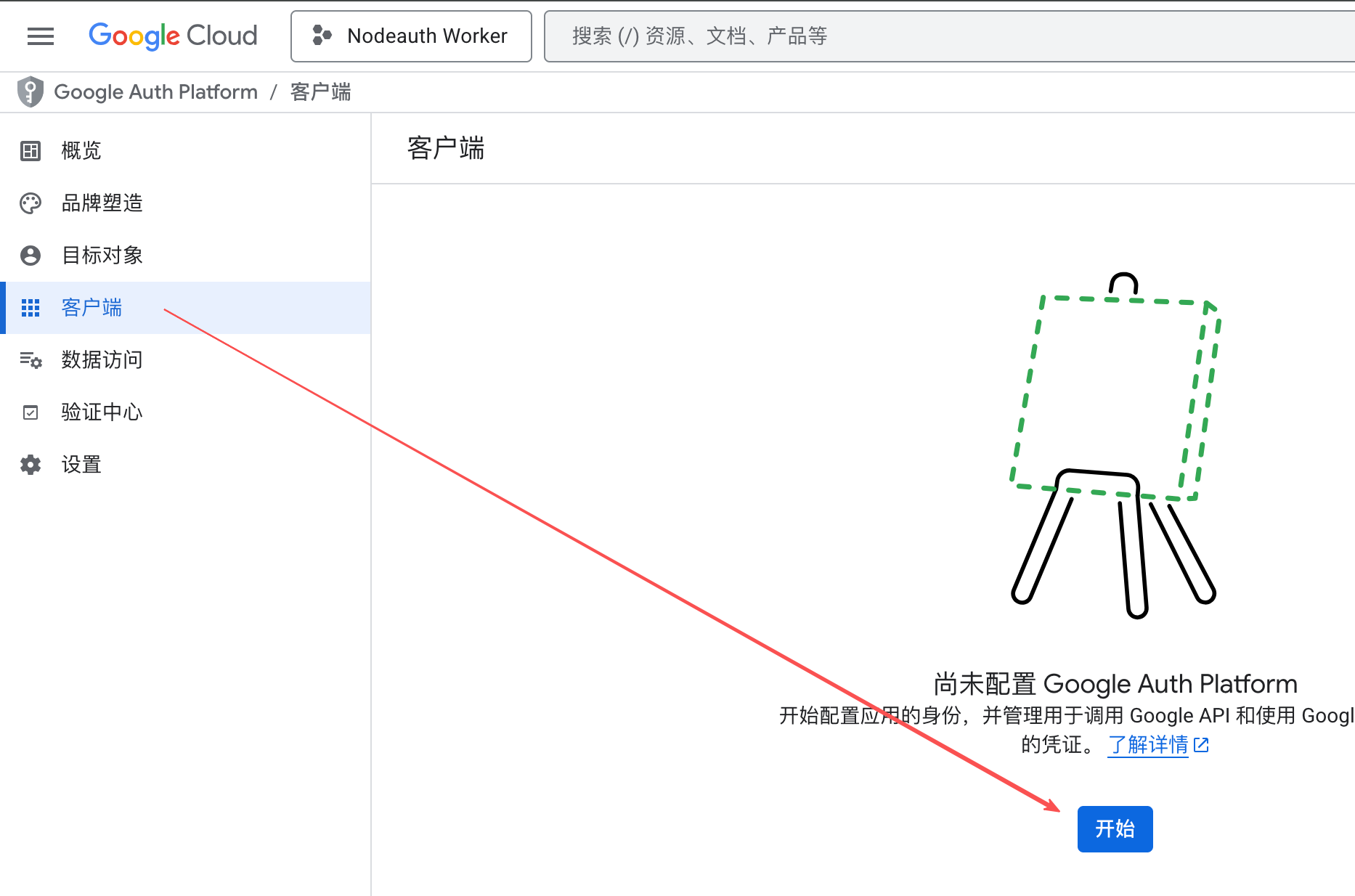Viewport: 1355px width, 896px height.
Task: Click the 设置 gear icon
Action: coord(30,465)
